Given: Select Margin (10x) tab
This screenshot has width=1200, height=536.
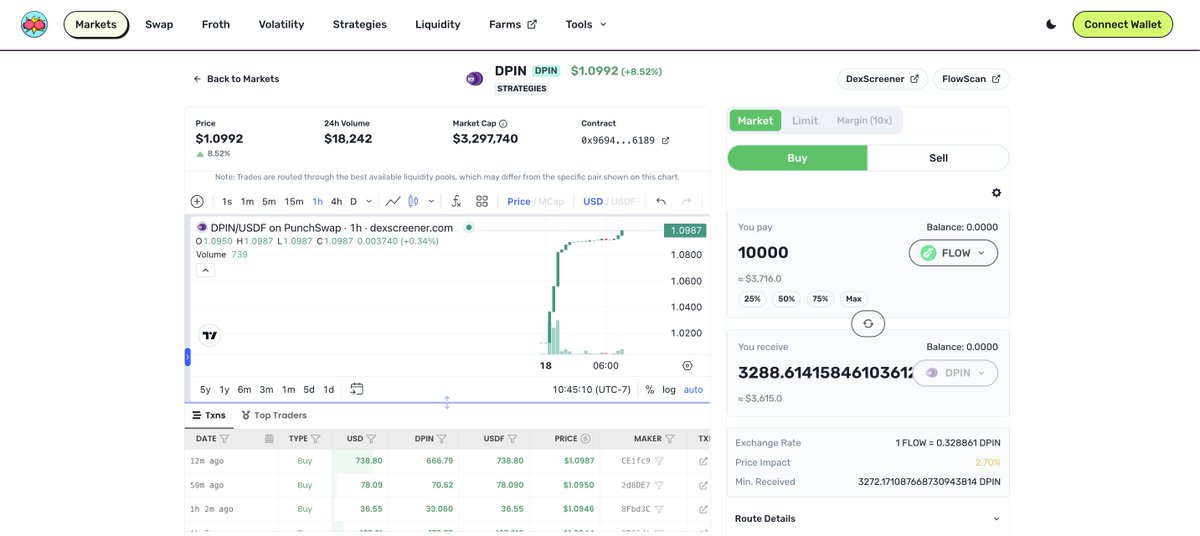Looking at the screenshot, I should coord(864,120).
